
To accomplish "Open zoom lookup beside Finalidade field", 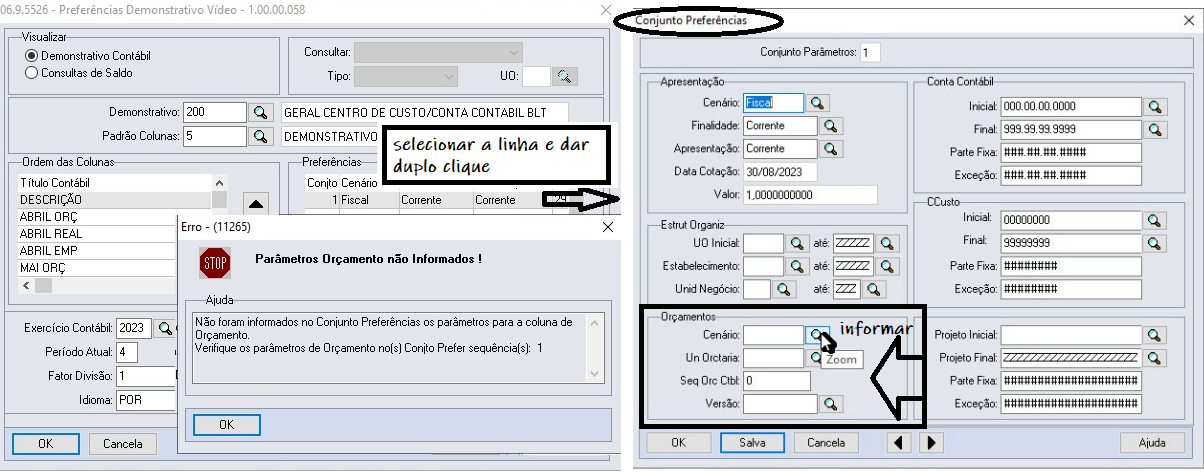I will coord(832,126).
